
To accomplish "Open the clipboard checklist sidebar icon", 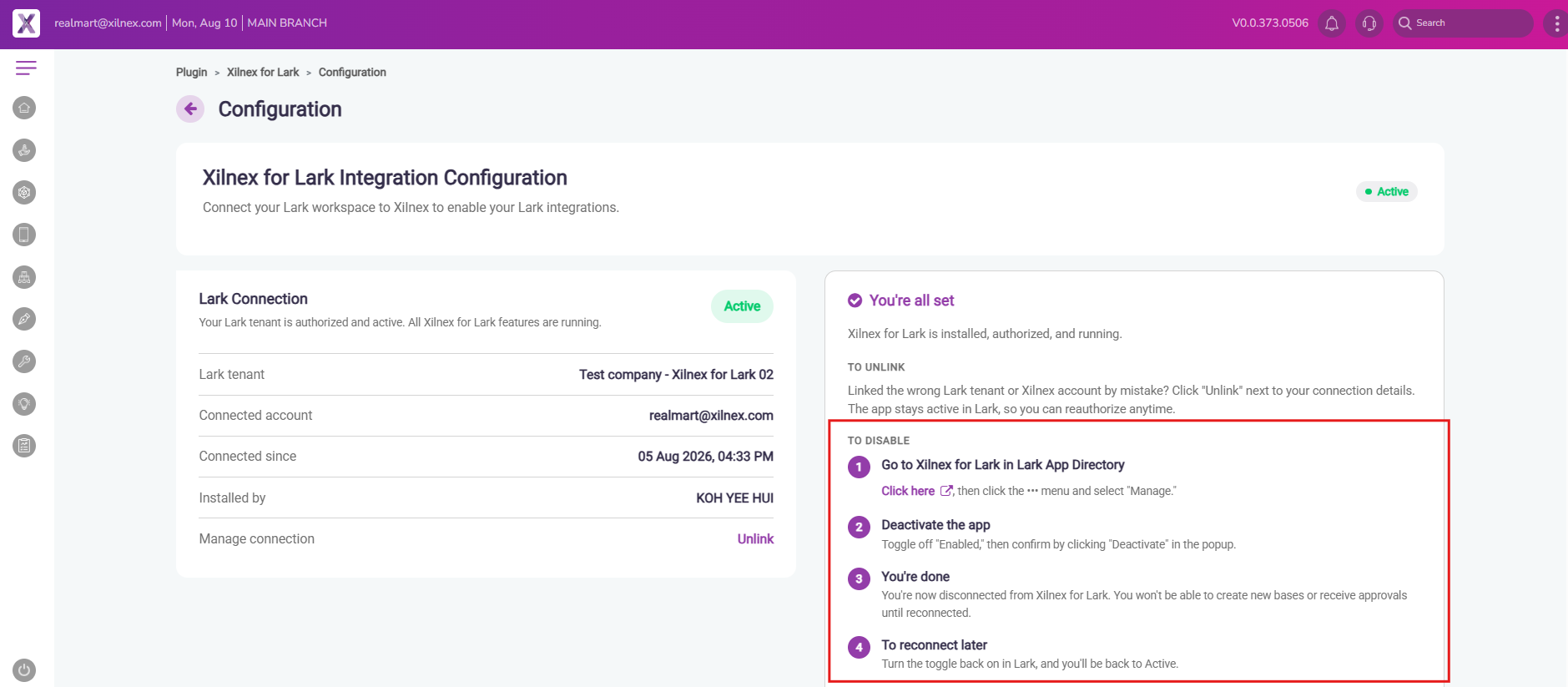I will click(24, 446).
